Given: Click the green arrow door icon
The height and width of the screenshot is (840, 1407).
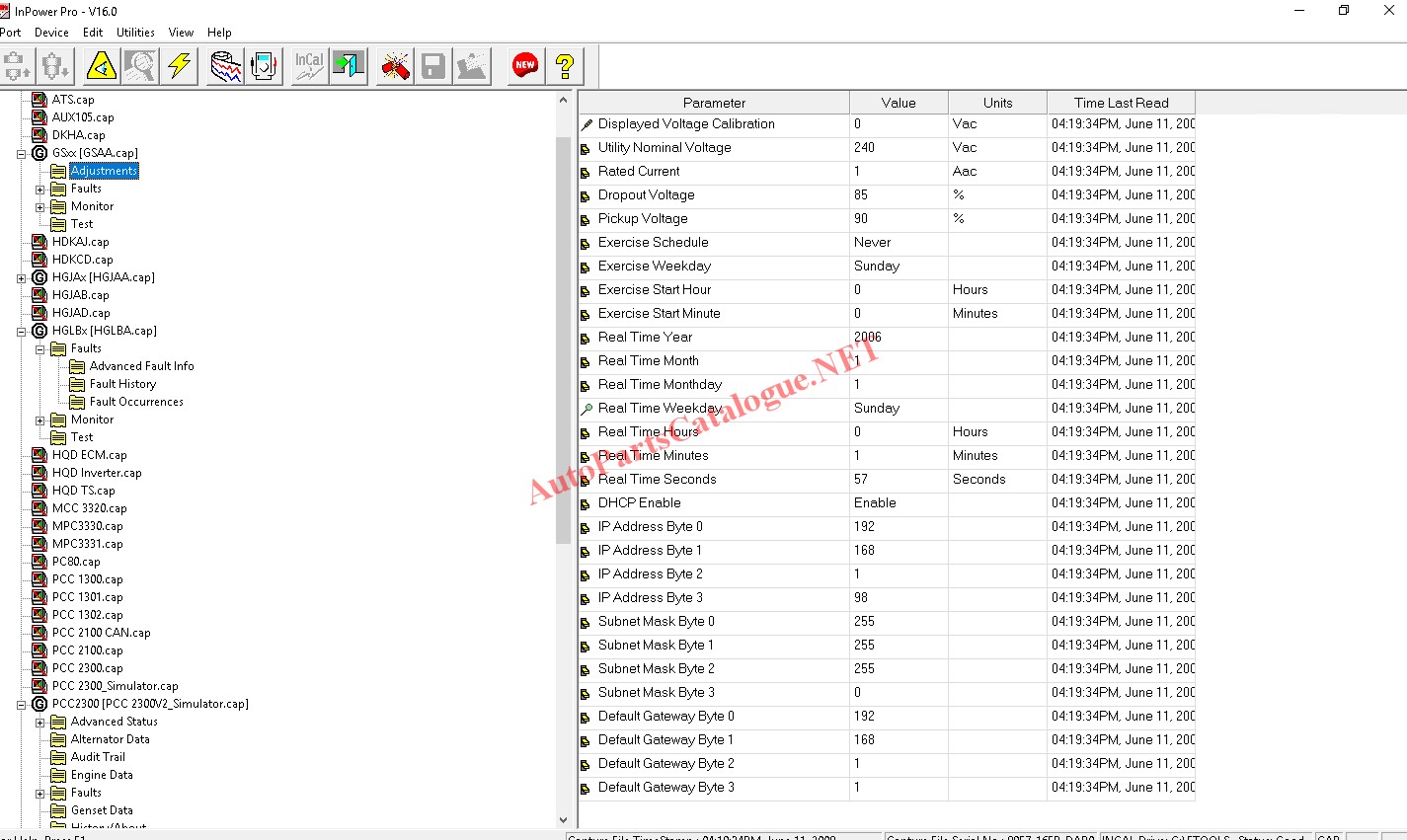Looking at the screenshot, I should coord(349,66).
